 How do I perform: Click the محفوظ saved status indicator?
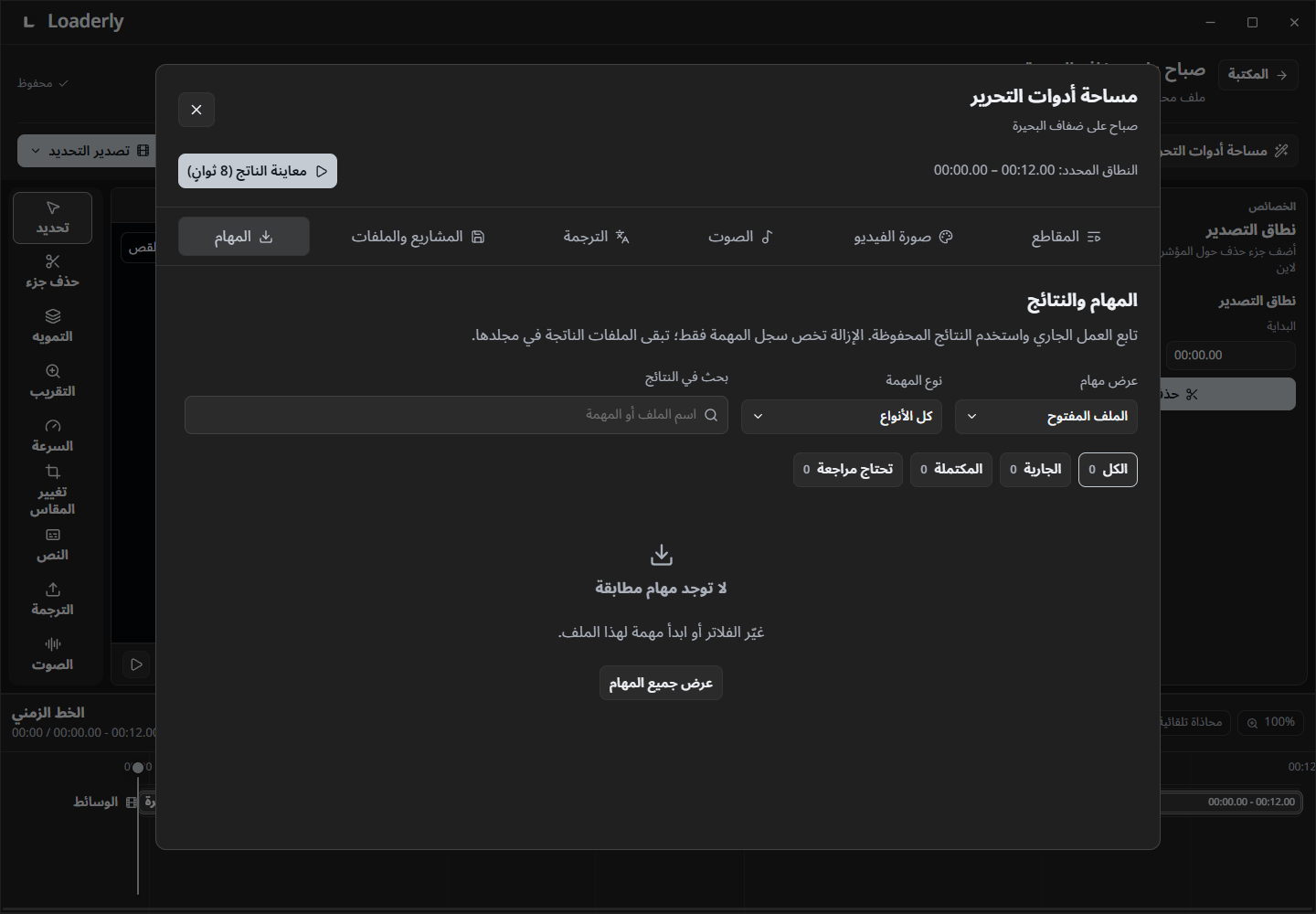(x=43, y=83)
